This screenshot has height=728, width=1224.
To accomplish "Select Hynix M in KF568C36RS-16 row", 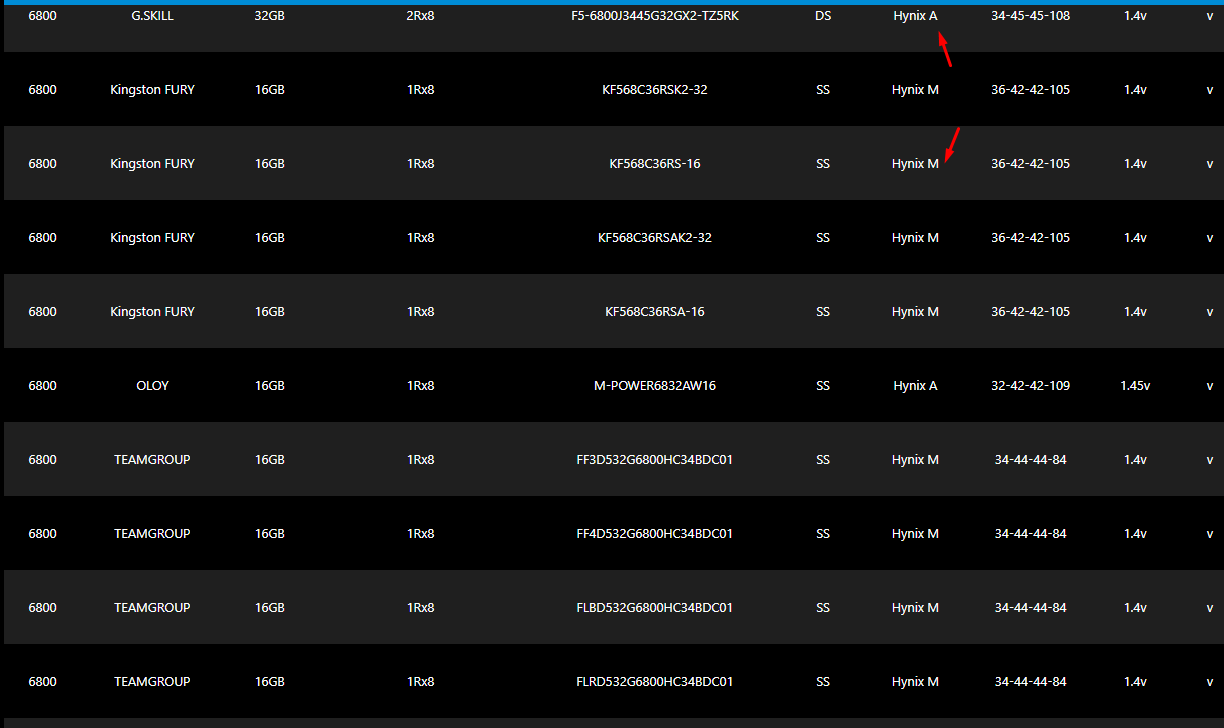I will coord(915,164).
